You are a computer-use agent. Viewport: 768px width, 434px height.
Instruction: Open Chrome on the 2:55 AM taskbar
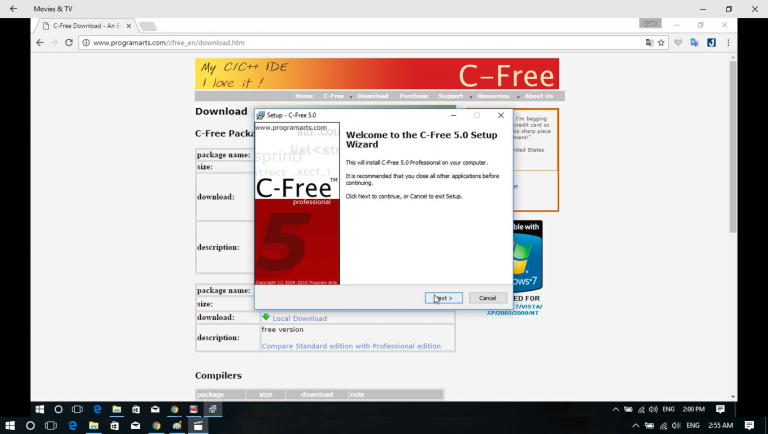tap(156, 426)
